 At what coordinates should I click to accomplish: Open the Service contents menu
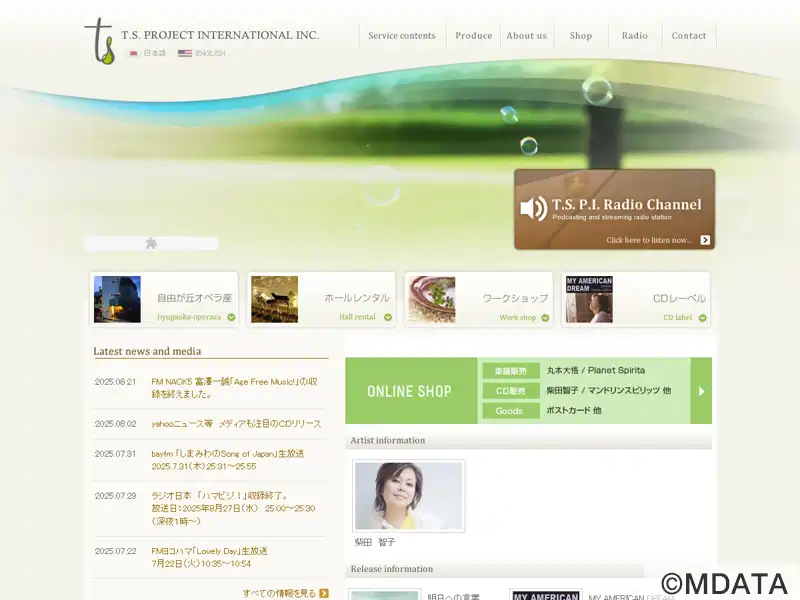click(402, 36)
